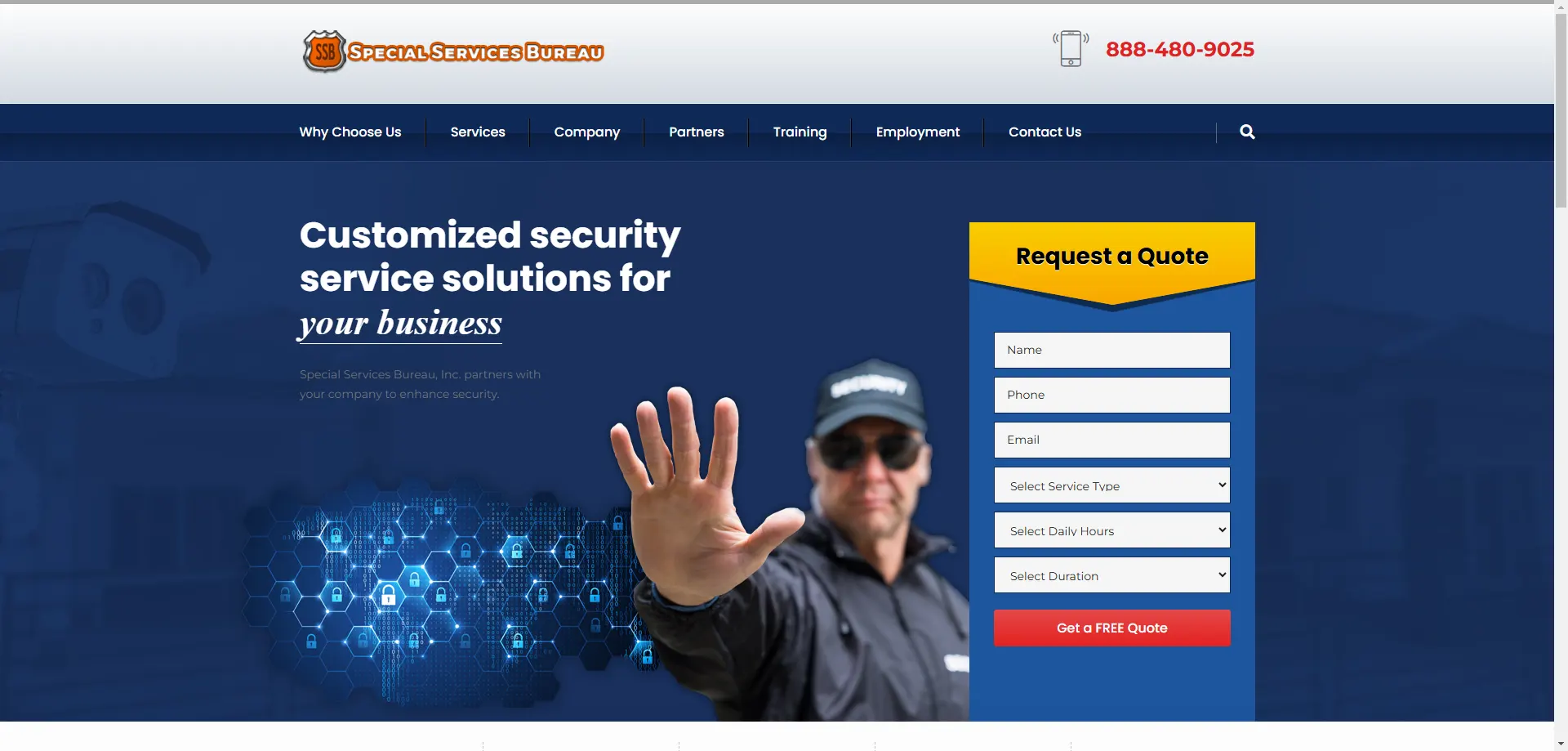Screen dimensions: 1568x751
Task: Expand the Select Duration dropdown
Action: pos(1111,575)
